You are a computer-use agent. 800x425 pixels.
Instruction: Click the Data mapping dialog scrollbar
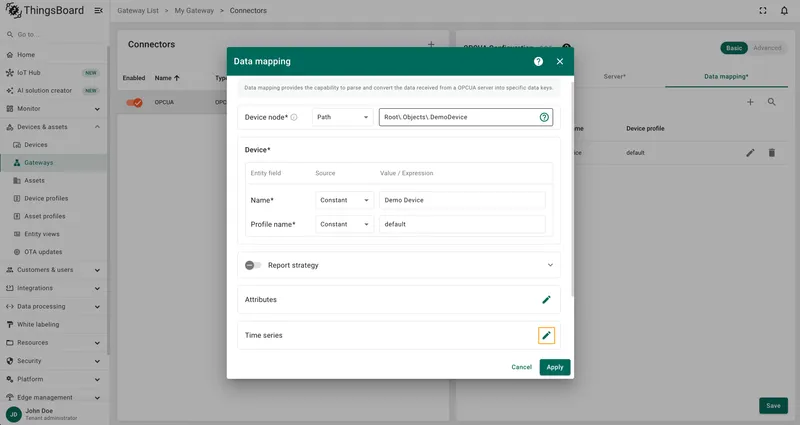572,189
